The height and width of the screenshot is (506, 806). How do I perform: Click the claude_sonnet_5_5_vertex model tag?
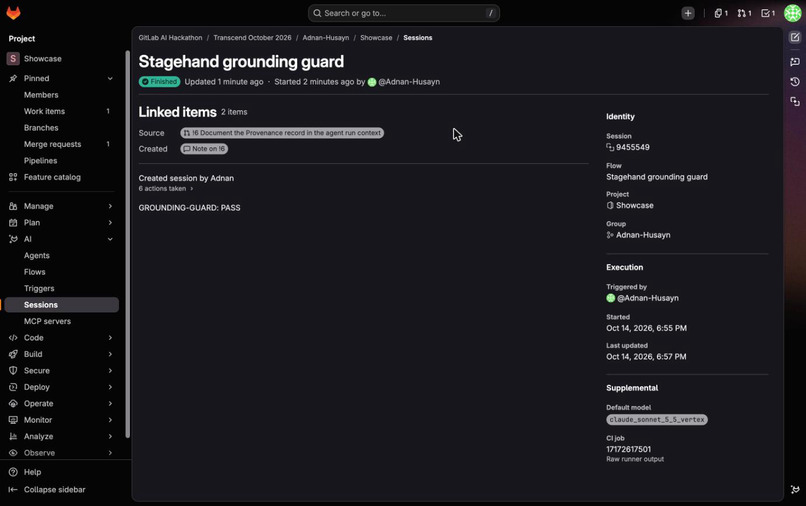pos(657,420)
